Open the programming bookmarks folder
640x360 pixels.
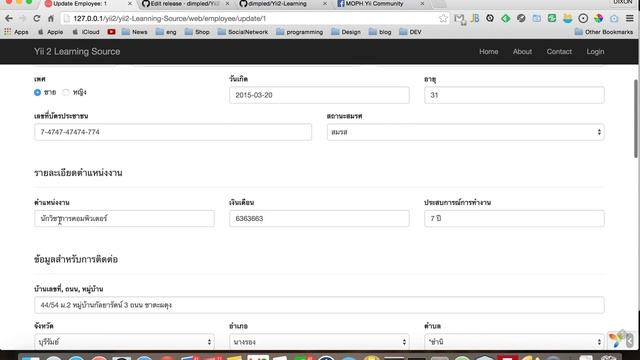tap(300, 32)
